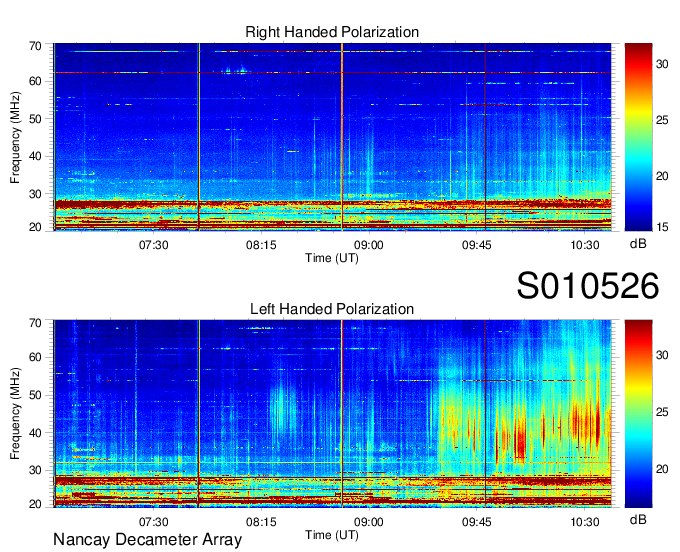Click the 40 frequency tick on the top plot

click(x=35, y=156)
